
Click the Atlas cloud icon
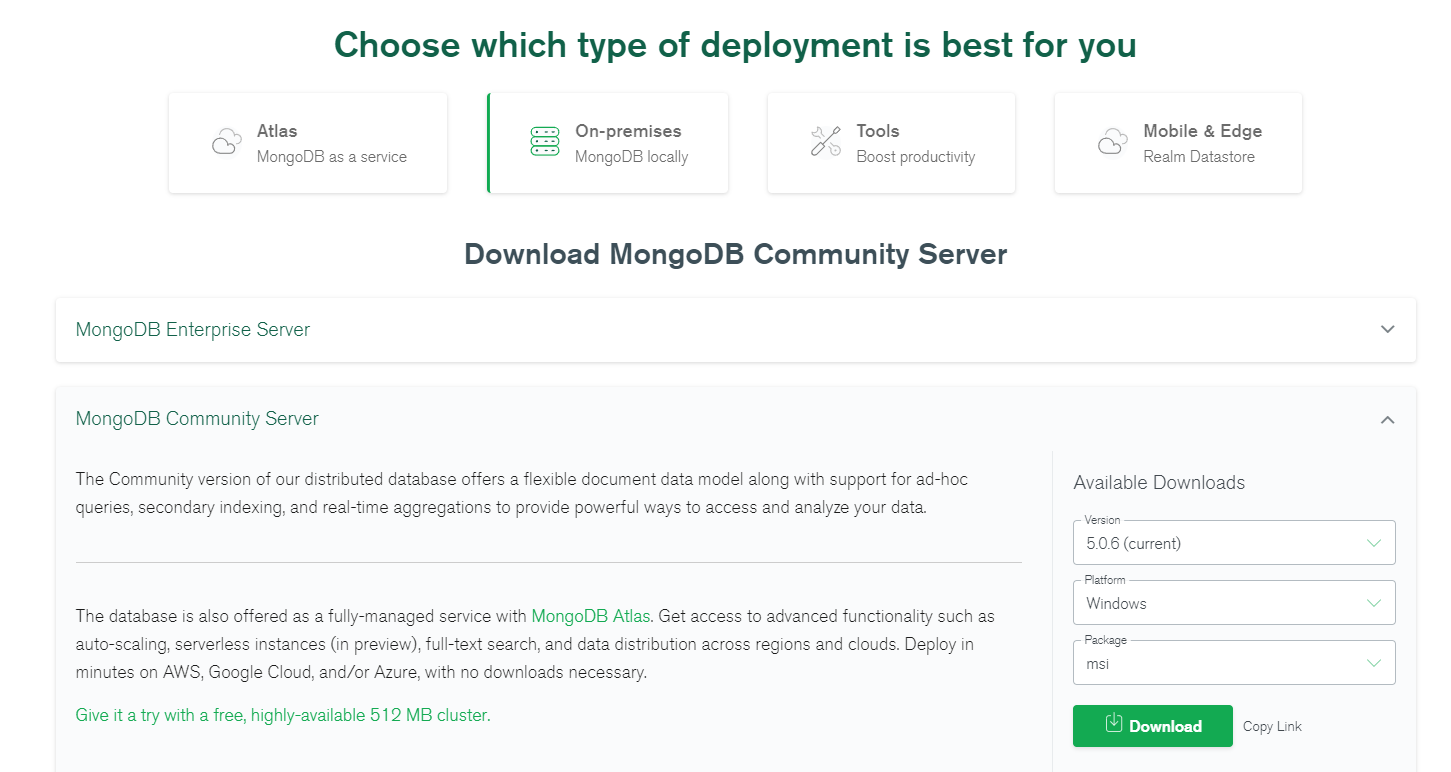tap(227, 142)
